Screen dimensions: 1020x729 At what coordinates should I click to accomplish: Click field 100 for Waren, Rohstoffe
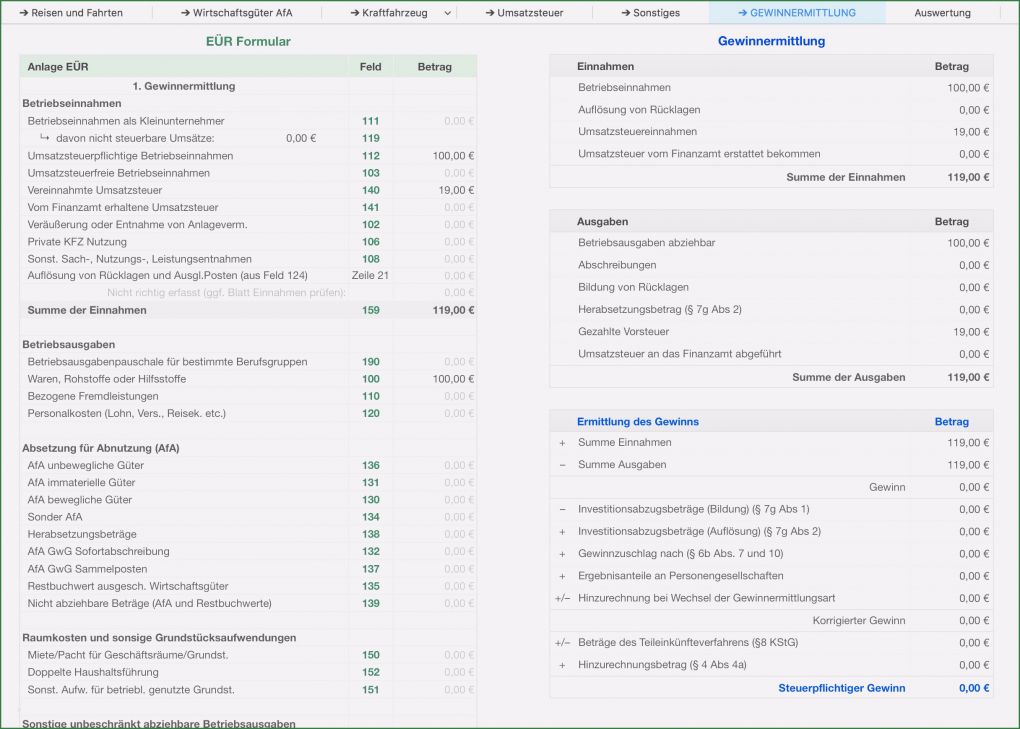(371, 379)
